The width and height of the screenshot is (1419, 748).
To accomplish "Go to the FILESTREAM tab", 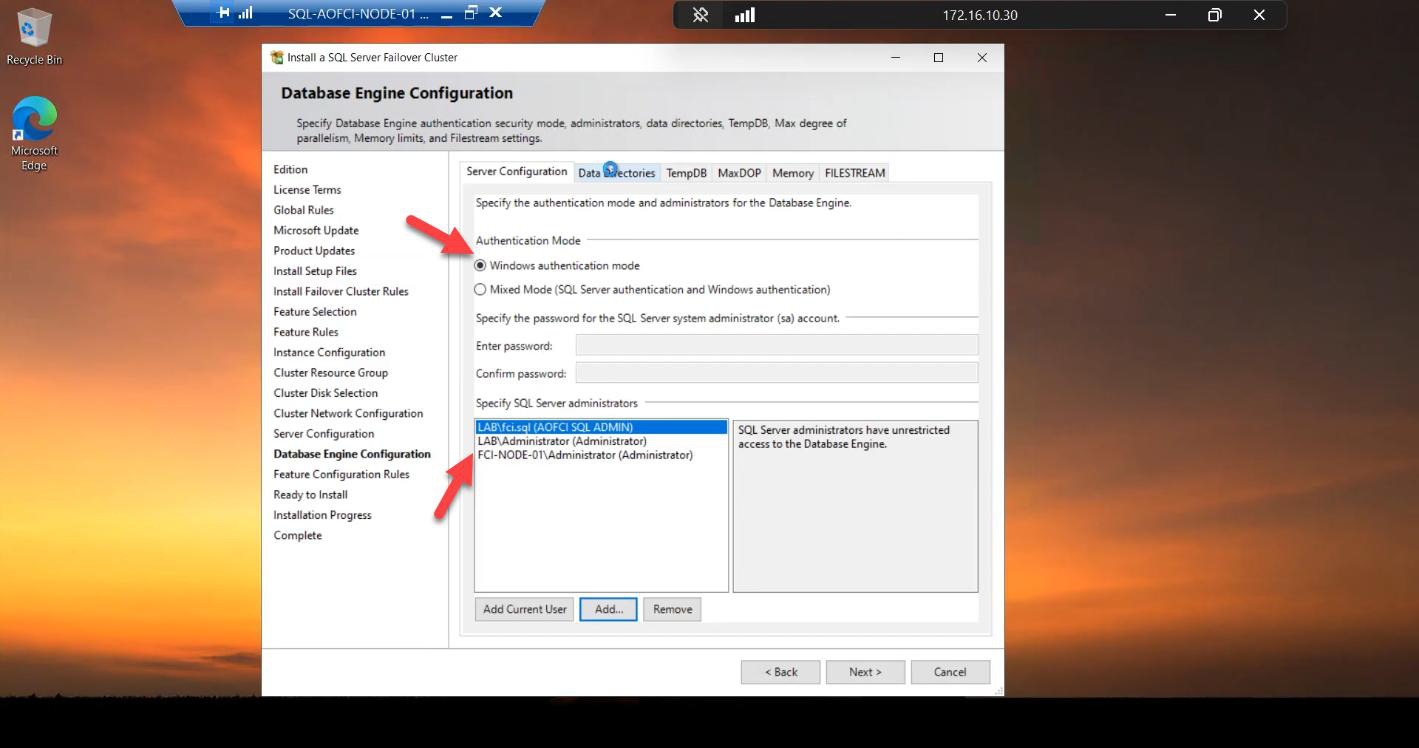I will point(854,173).
